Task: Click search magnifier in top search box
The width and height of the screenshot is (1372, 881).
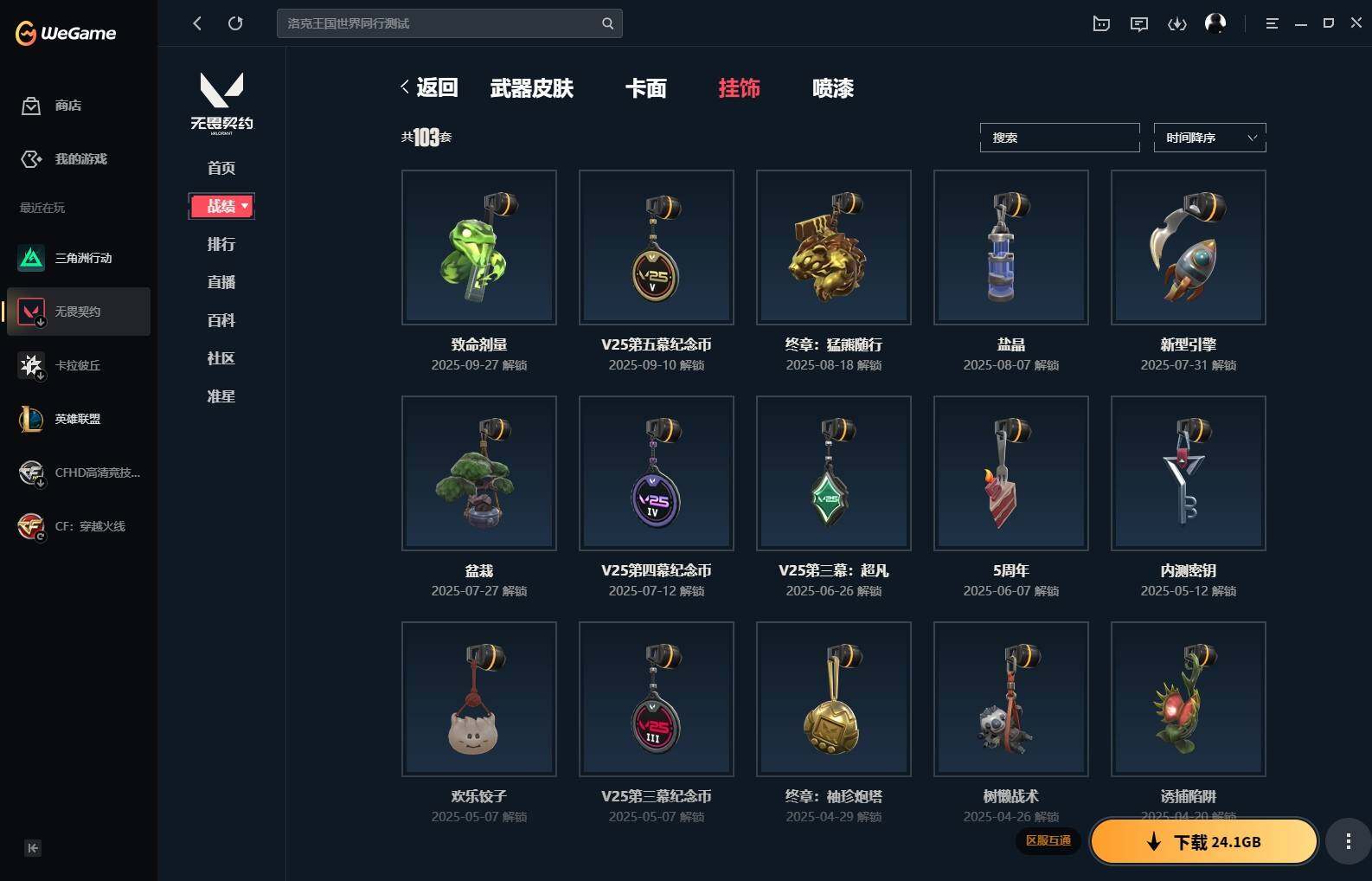Action: pos(607,23)
